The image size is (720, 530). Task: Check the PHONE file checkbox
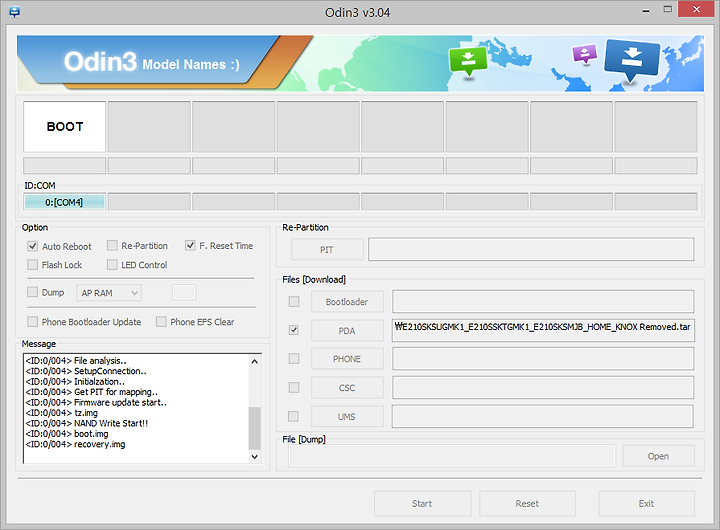pyautogui.click(x=294, y=358)
